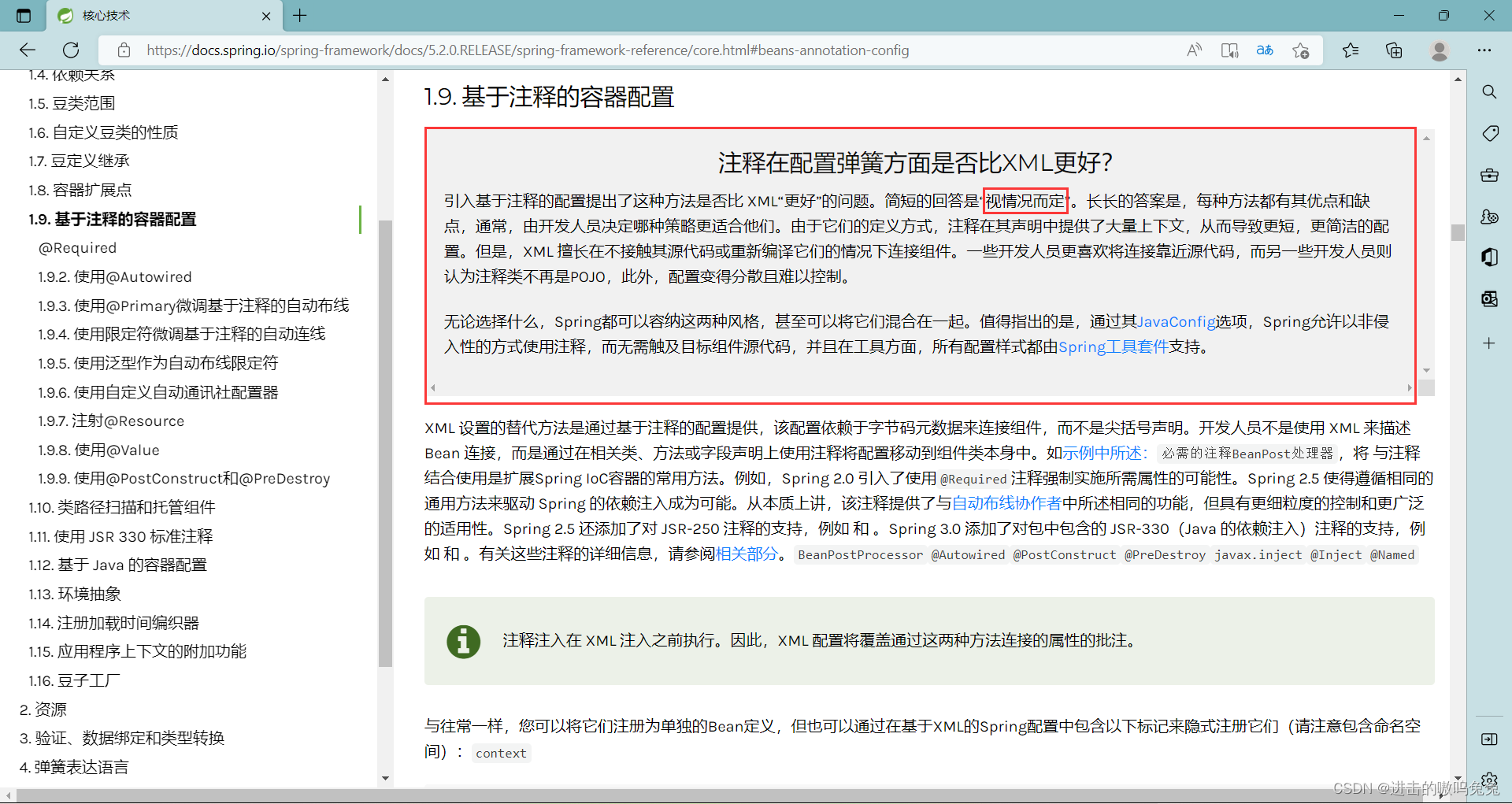
Task: Go to chapter 3. 验证、数据绑定和类型转换
Action: pyautogui.click(x=122, y=738)
